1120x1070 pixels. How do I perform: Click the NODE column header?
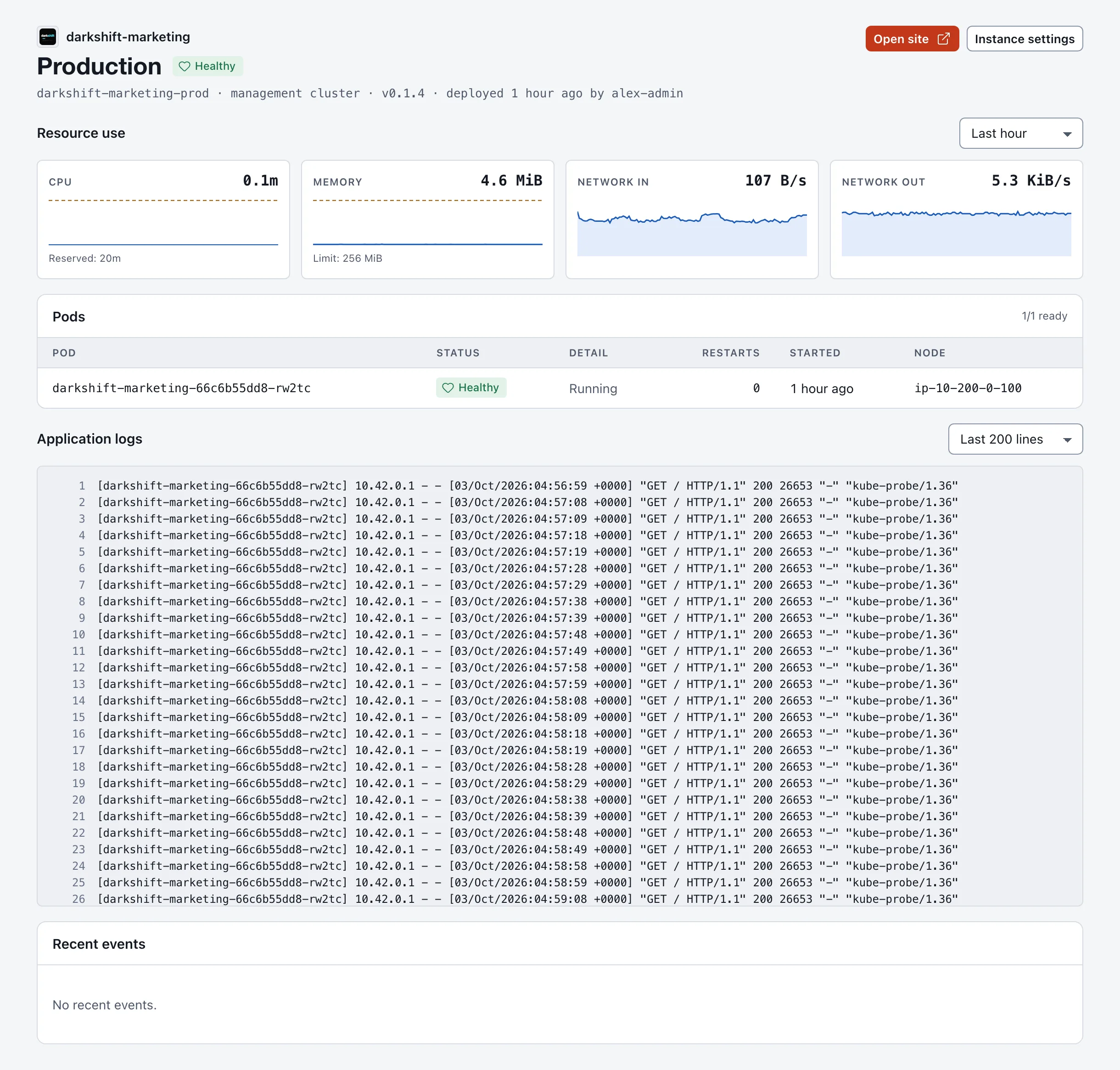(930, 353)
